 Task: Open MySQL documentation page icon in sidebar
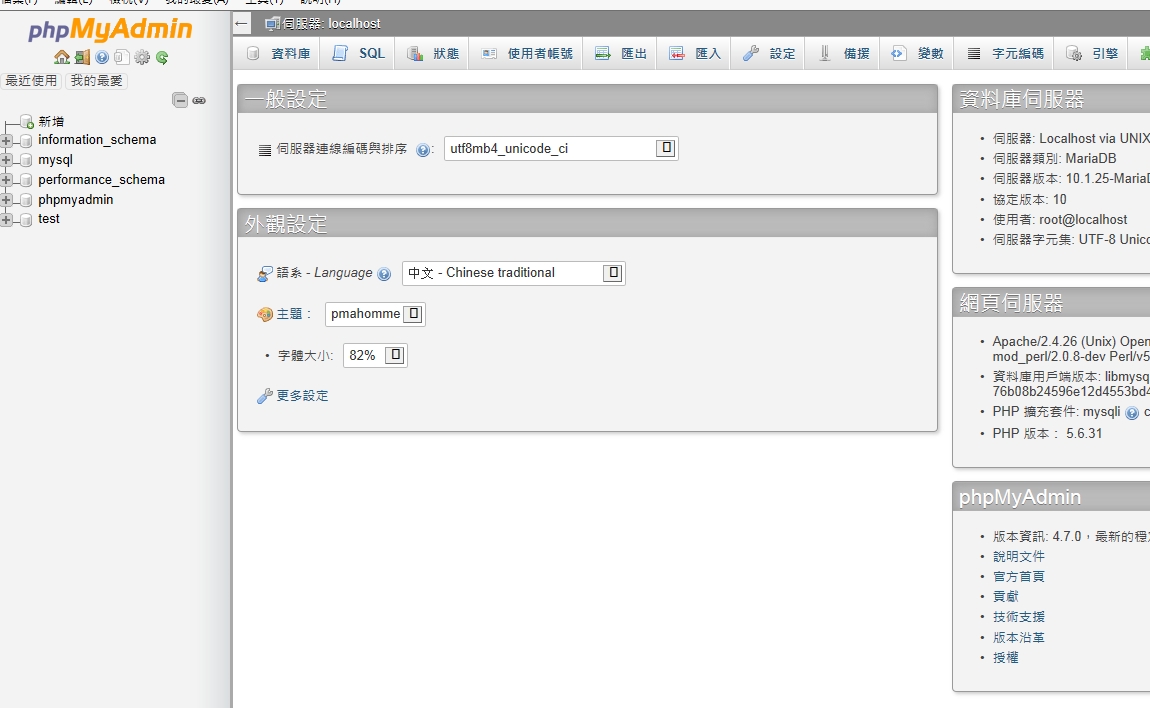[122, 57]
